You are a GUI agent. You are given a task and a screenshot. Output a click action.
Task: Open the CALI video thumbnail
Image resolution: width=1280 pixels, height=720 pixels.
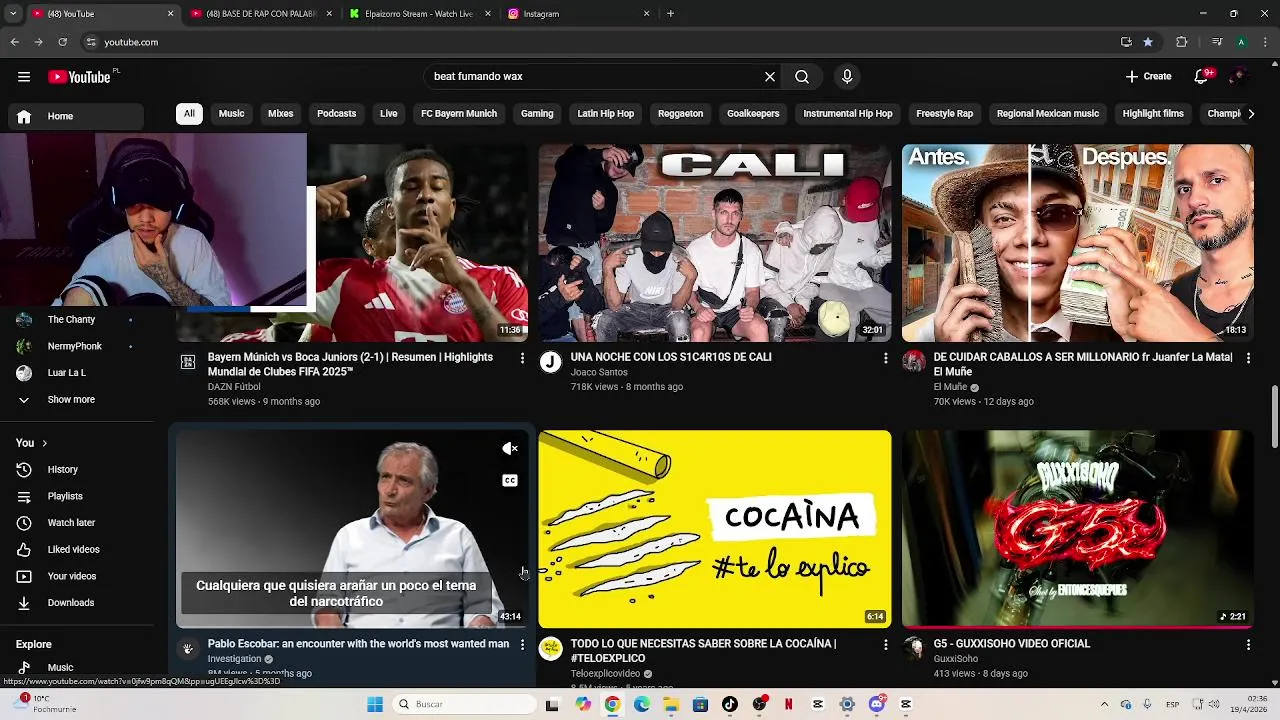tap(715, 243)
